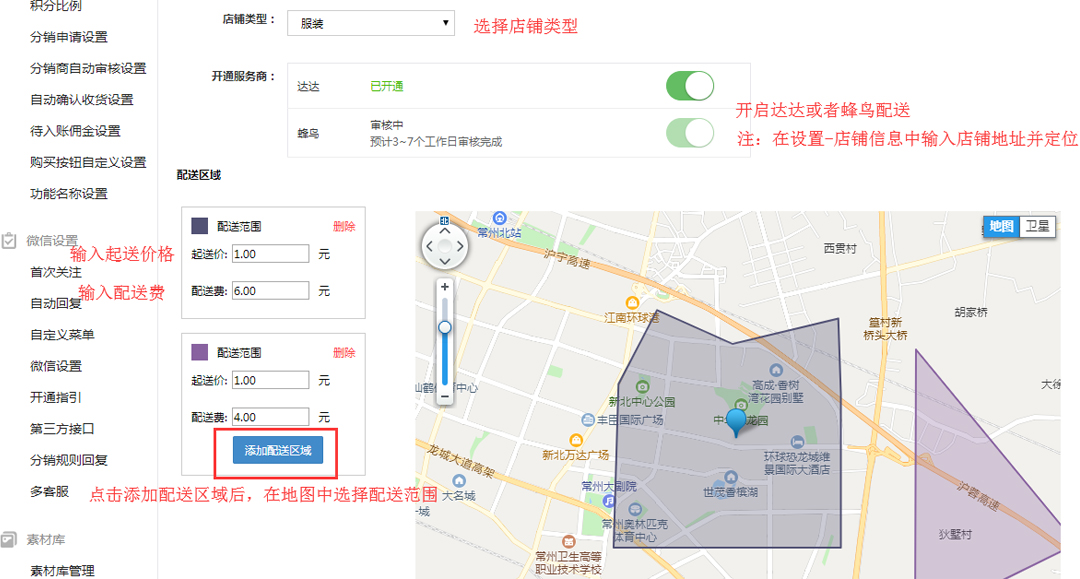This screenshot has width=1080, height=579.
Task: Click the blue store location pin on map
Action: (737, 421)
